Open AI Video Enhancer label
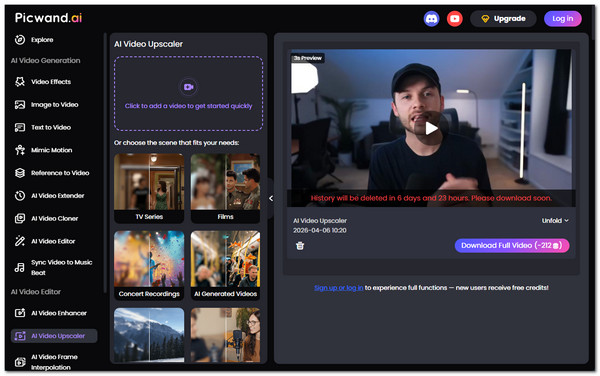 (59, 313)
